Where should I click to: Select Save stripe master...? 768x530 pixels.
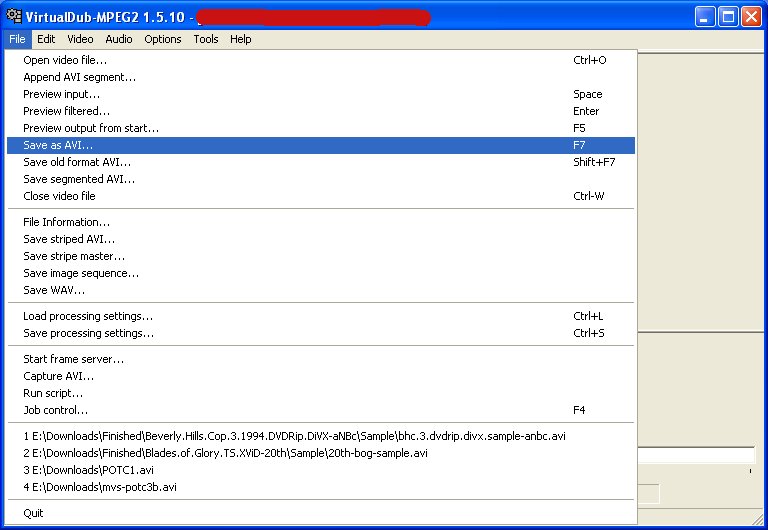click(321, 256)
